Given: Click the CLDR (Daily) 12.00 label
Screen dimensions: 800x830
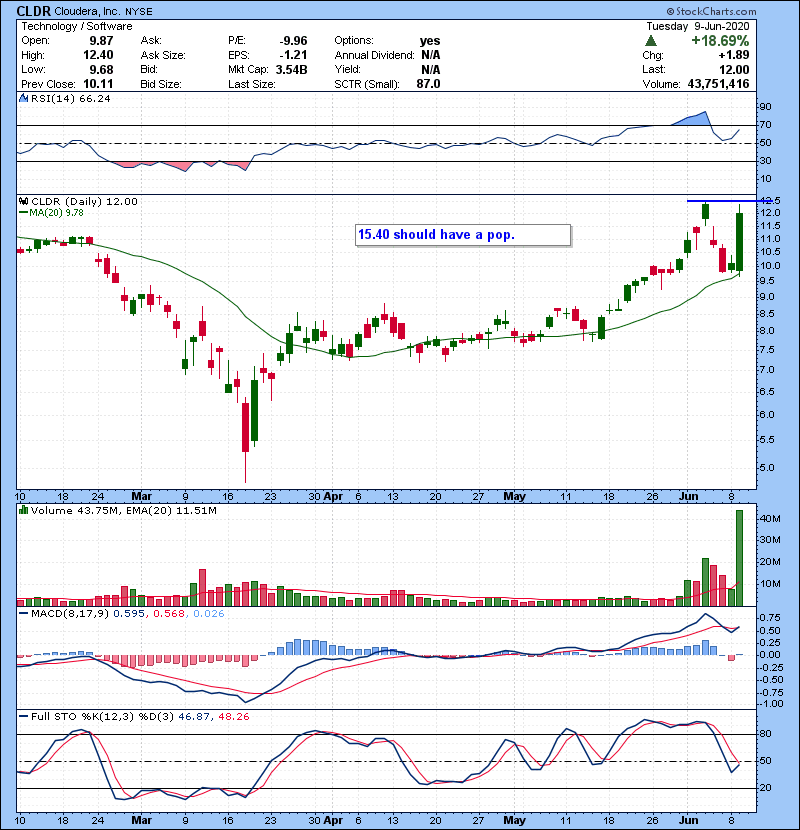Looking at the screenshot, I should tap(84, 201).
